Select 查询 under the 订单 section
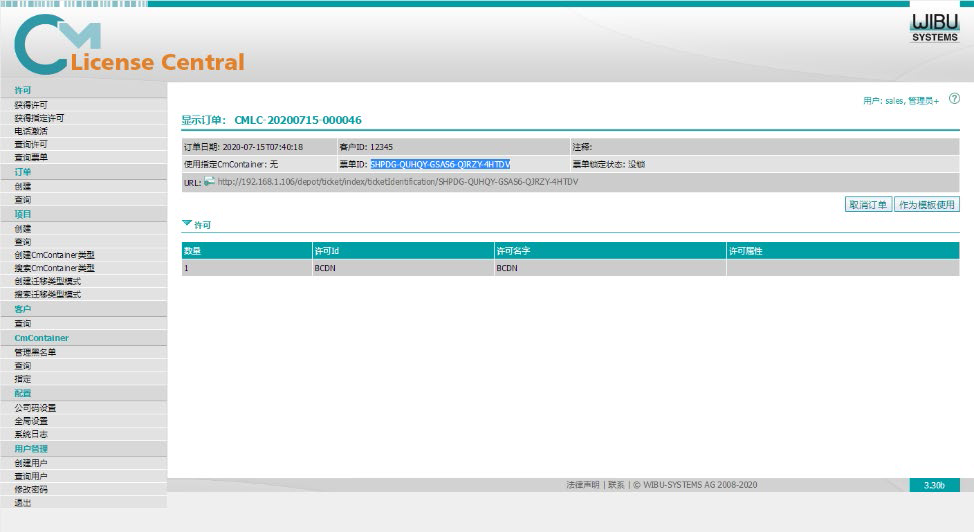974x532 pixels. (x=23, y=200)
